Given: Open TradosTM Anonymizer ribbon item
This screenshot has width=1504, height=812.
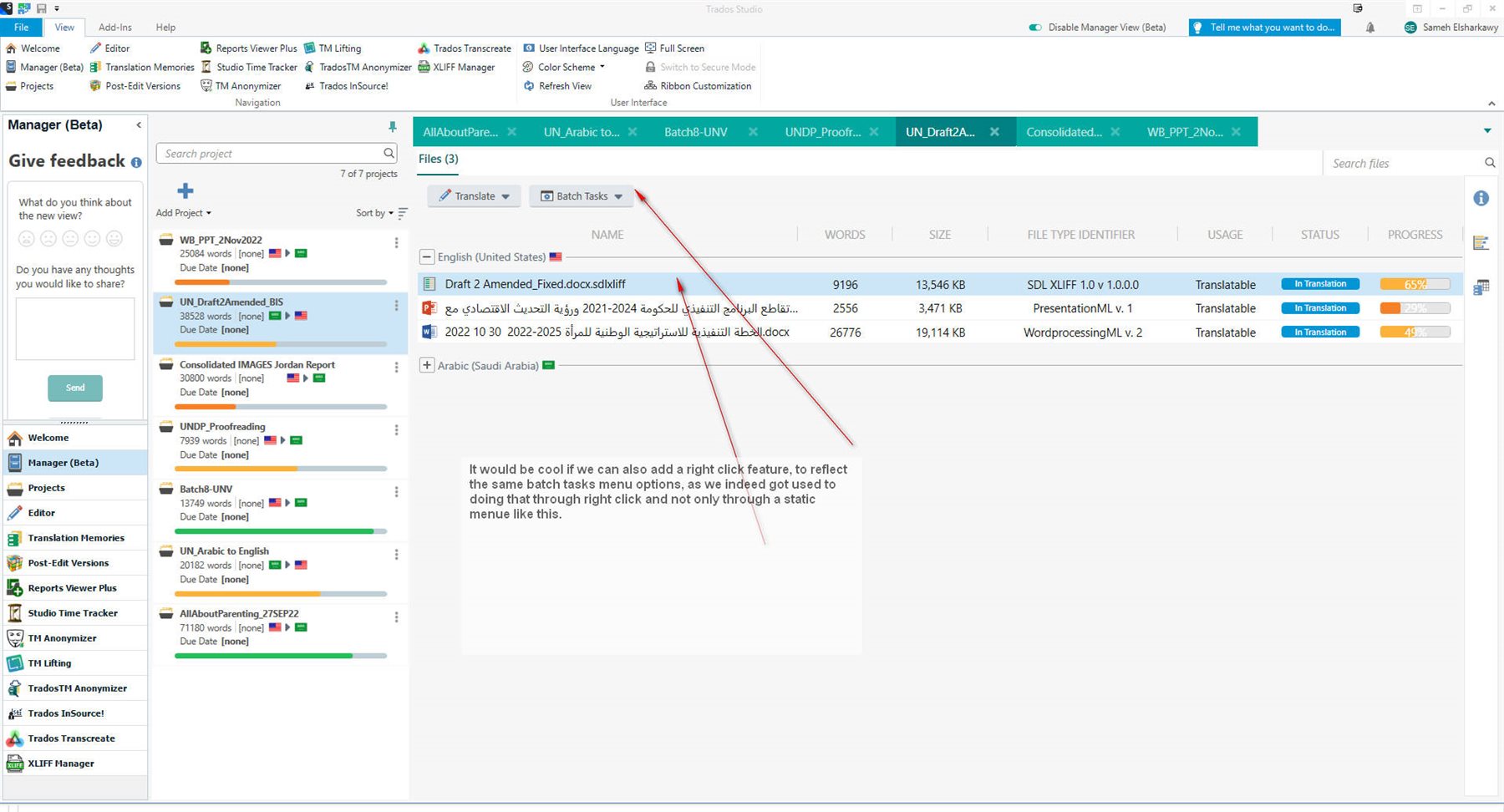Looking at the screenshot, I should click(x=358, y=67).
